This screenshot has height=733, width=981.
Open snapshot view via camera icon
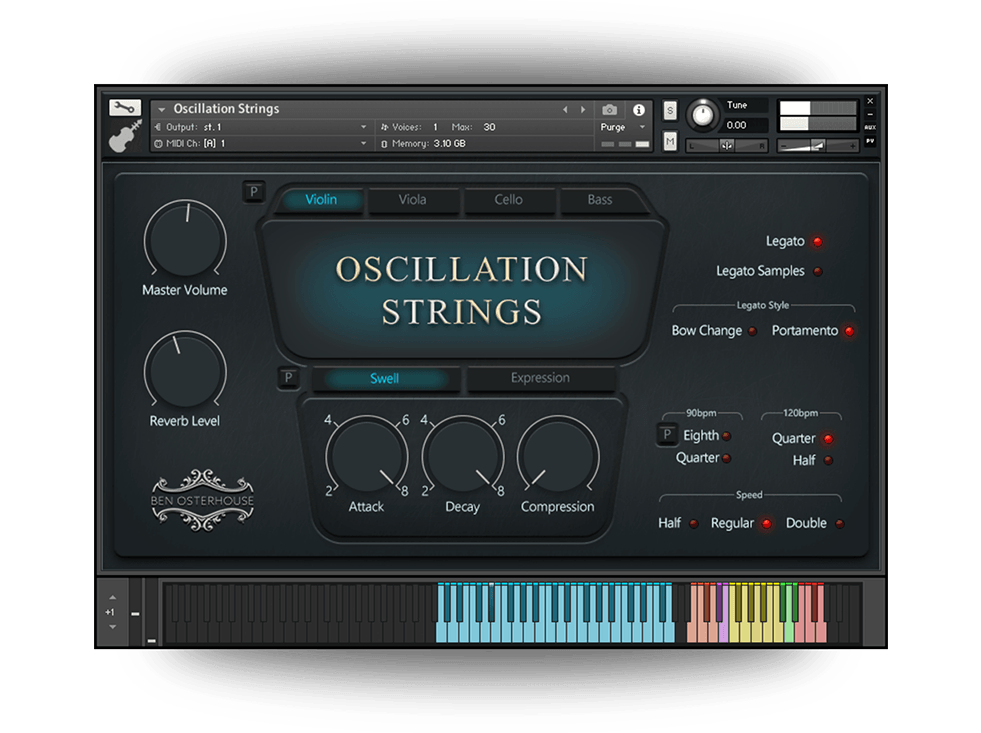click(609, 110)
